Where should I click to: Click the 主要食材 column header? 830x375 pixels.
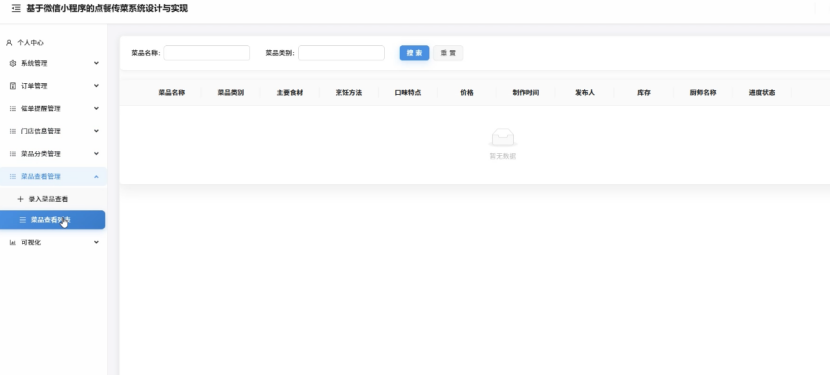coord(290,93)
